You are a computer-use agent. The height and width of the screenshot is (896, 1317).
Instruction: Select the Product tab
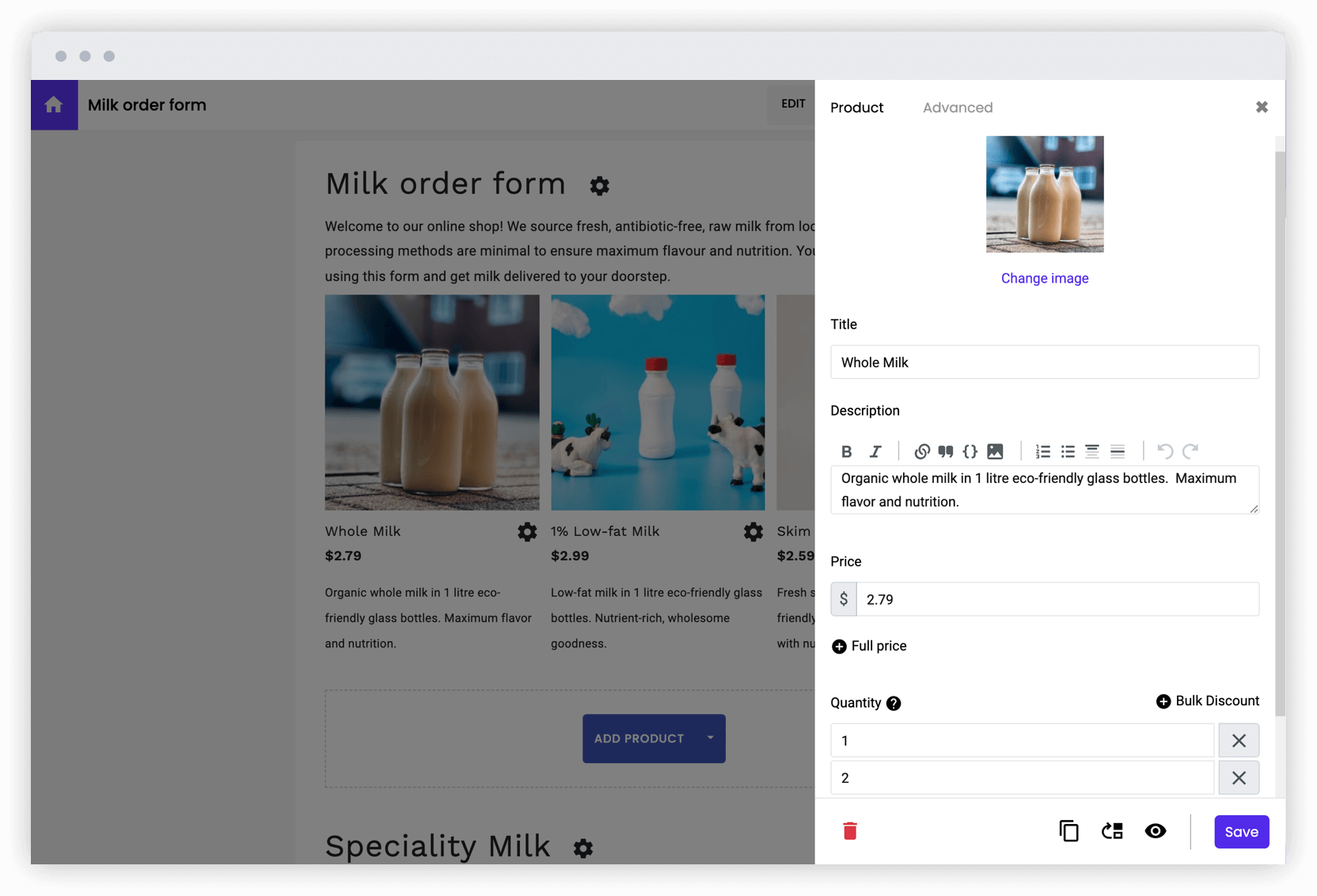point(856,108)
